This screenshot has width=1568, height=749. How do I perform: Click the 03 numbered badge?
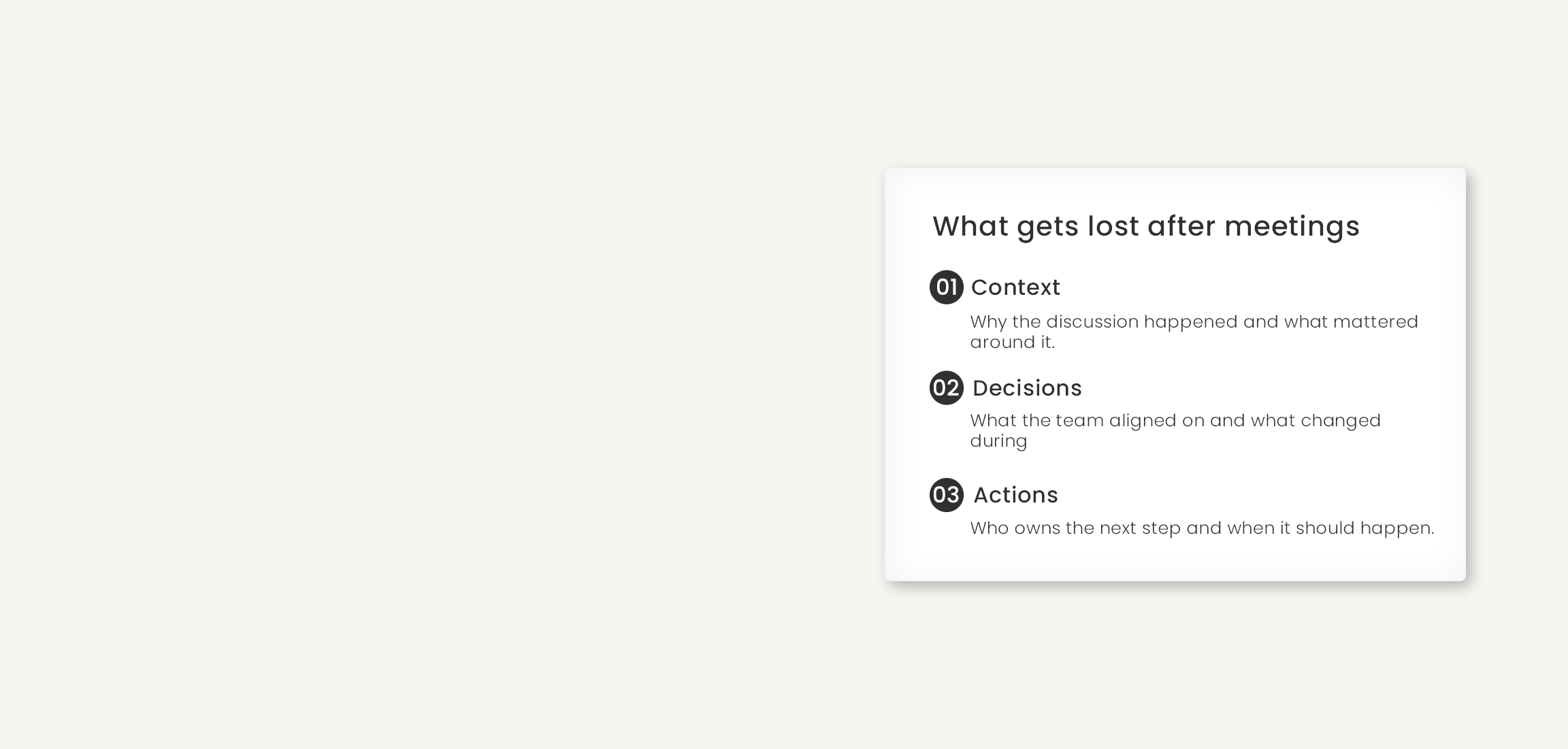click(x=946, y=495)
